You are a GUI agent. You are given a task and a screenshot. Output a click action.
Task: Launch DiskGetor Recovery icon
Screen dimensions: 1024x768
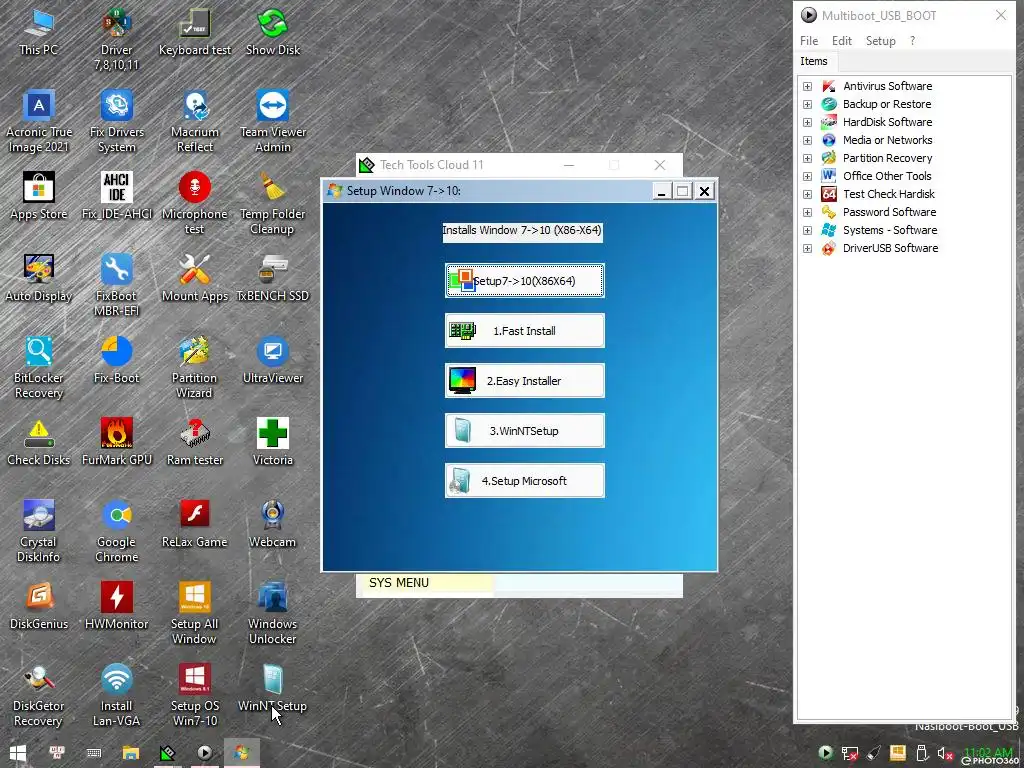pyautogui.click(x=39, y=696)
